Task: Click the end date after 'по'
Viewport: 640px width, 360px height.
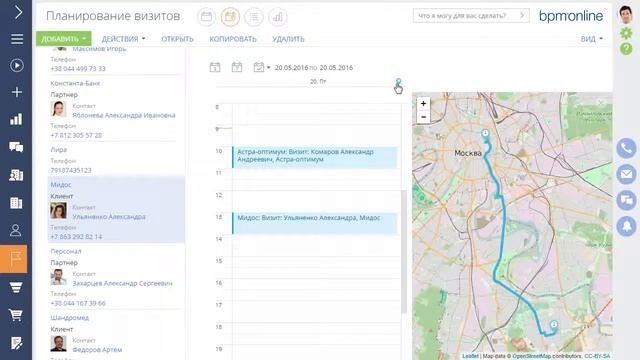Action: coord(336,67)
